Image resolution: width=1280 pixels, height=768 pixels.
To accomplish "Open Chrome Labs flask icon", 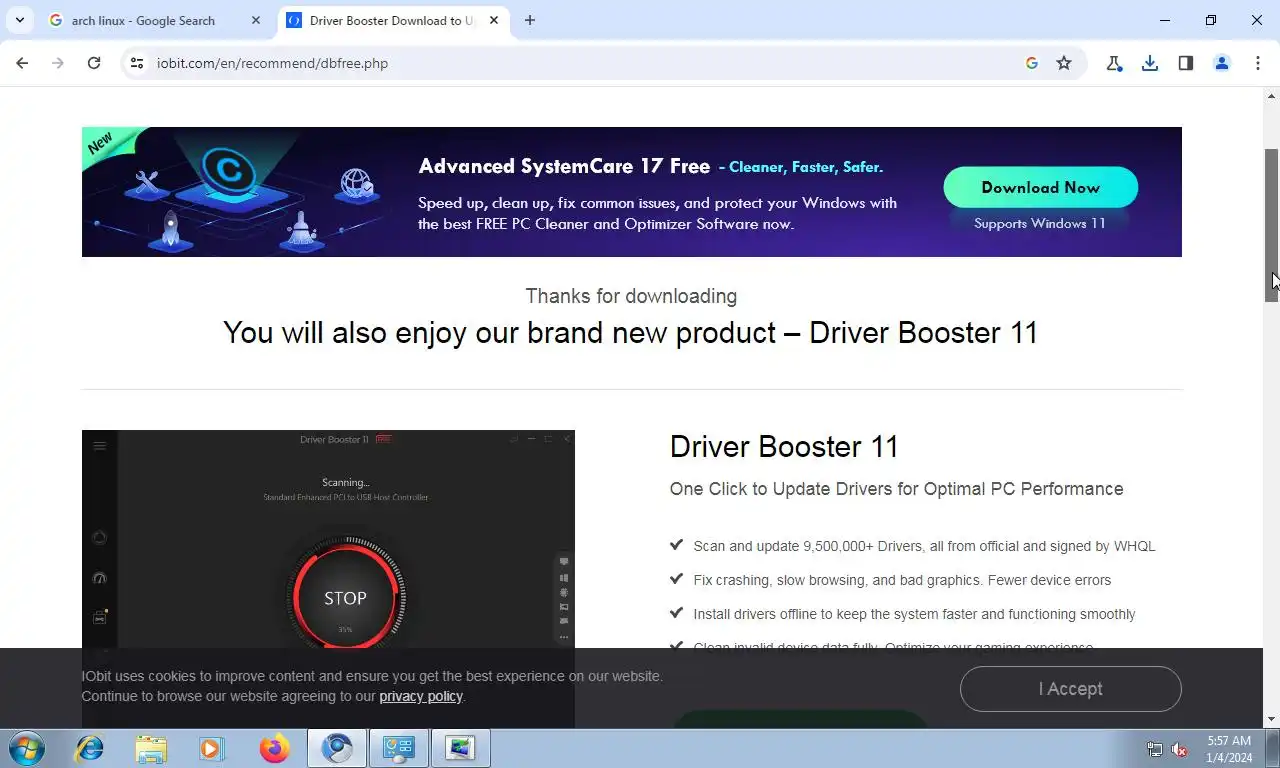I will click(1114, 63).
